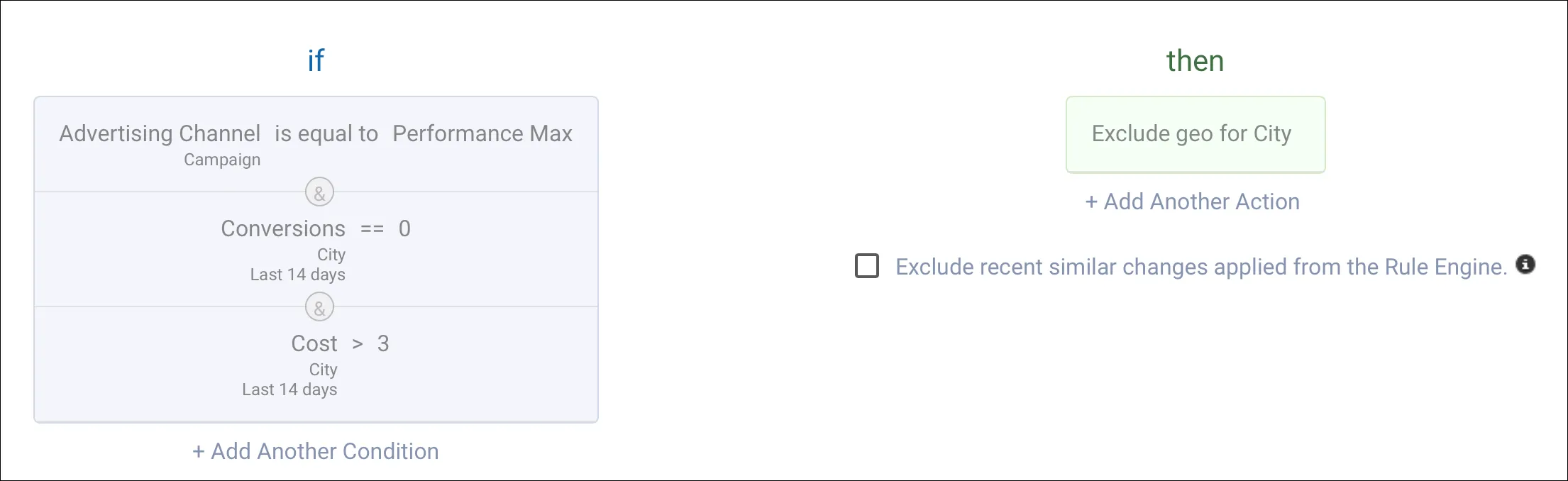Click Add Another Condition link
The image size is (1568, 481).
(x=316, y=451)
